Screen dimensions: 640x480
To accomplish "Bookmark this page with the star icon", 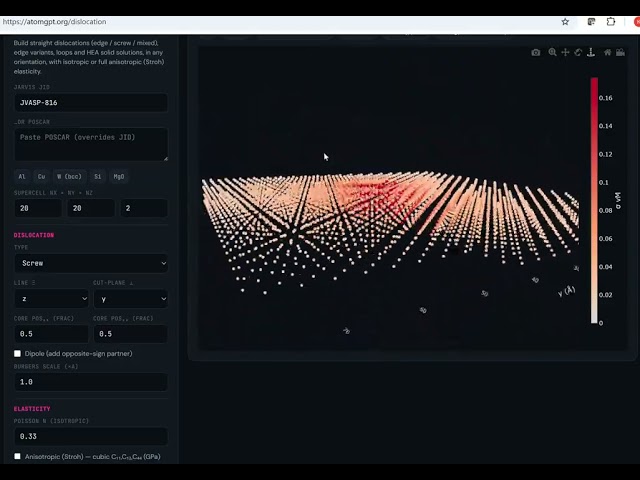I will tap(565, 22).
